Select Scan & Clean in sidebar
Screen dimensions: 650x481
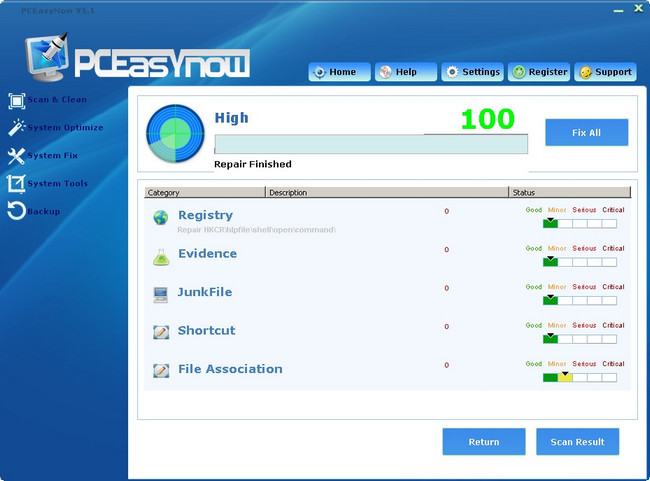(57, 100)
